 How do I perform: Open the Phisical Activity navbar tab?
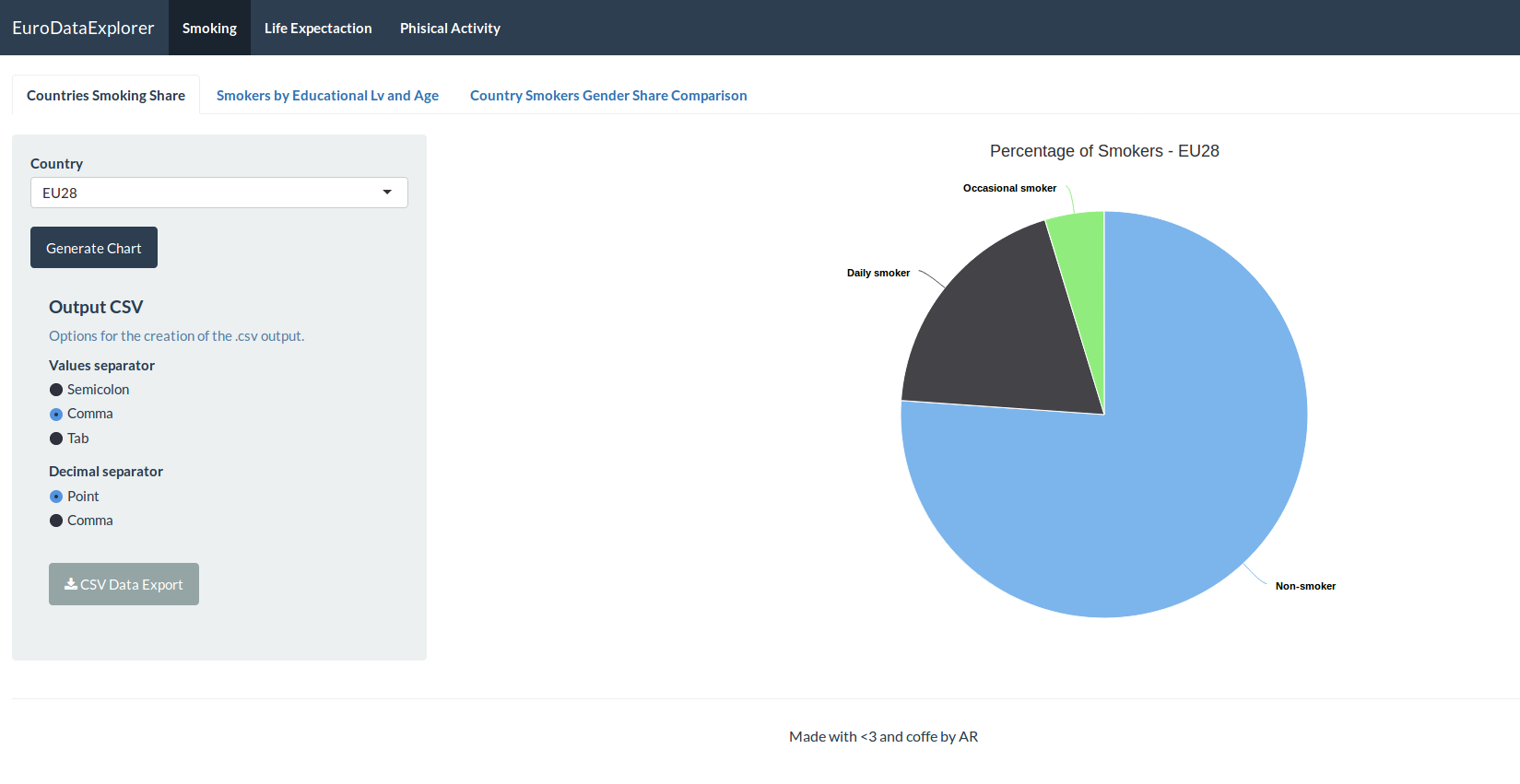click(450, 28)
